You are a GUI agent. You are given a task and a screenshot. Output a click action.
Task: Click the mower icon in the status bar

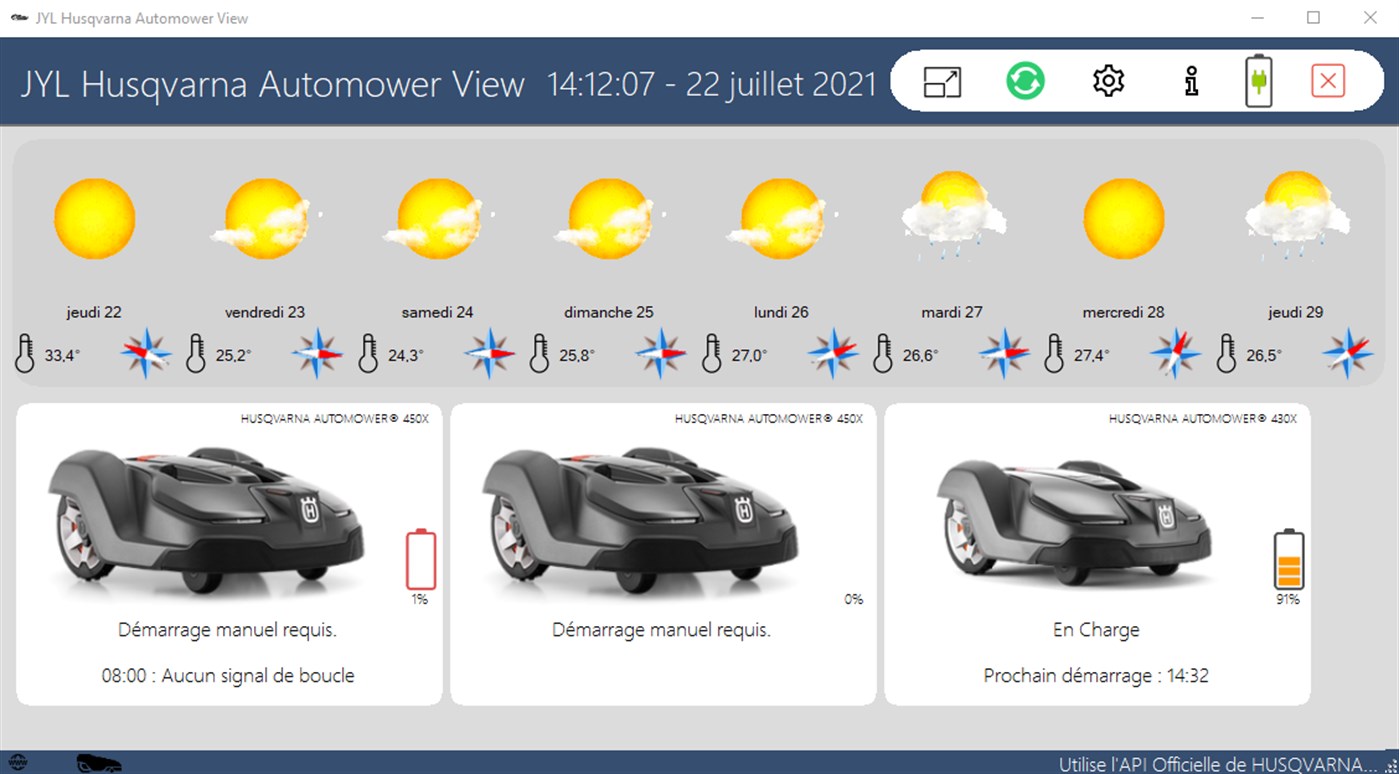[x=99, y=763]
